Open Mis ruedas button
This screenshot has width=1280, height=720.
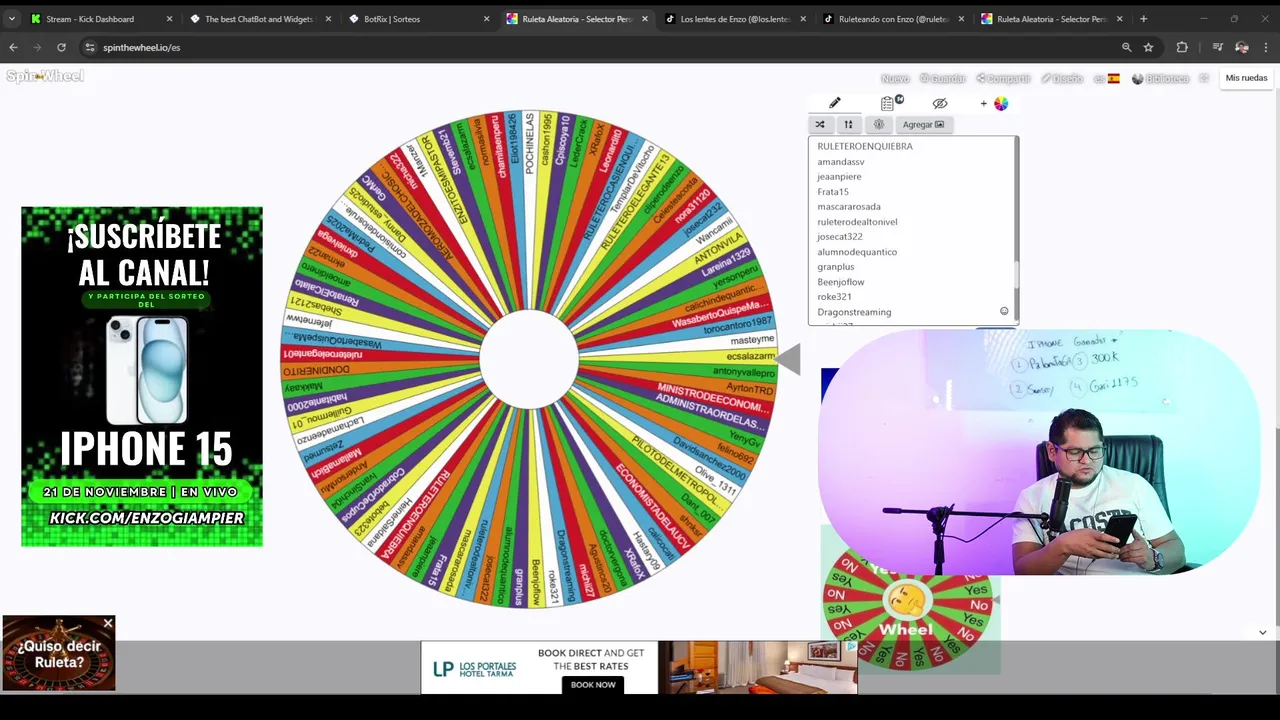(x=1246, y=78)
